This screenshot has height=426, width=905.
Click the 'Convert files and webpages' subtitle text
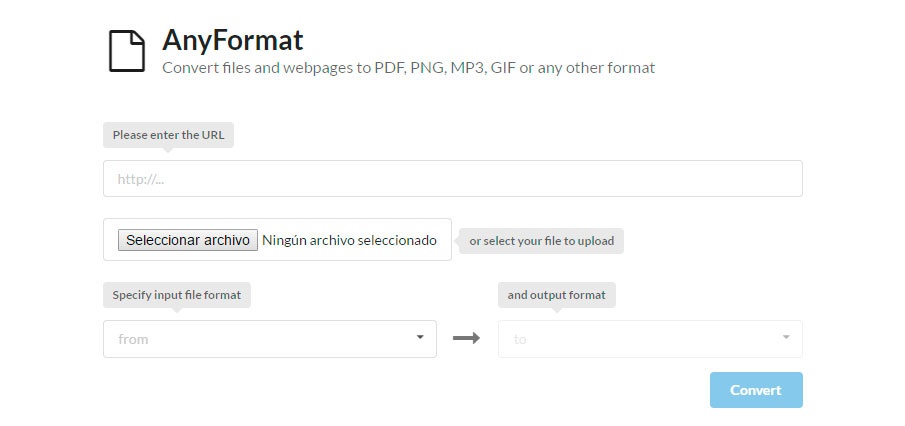408,68
